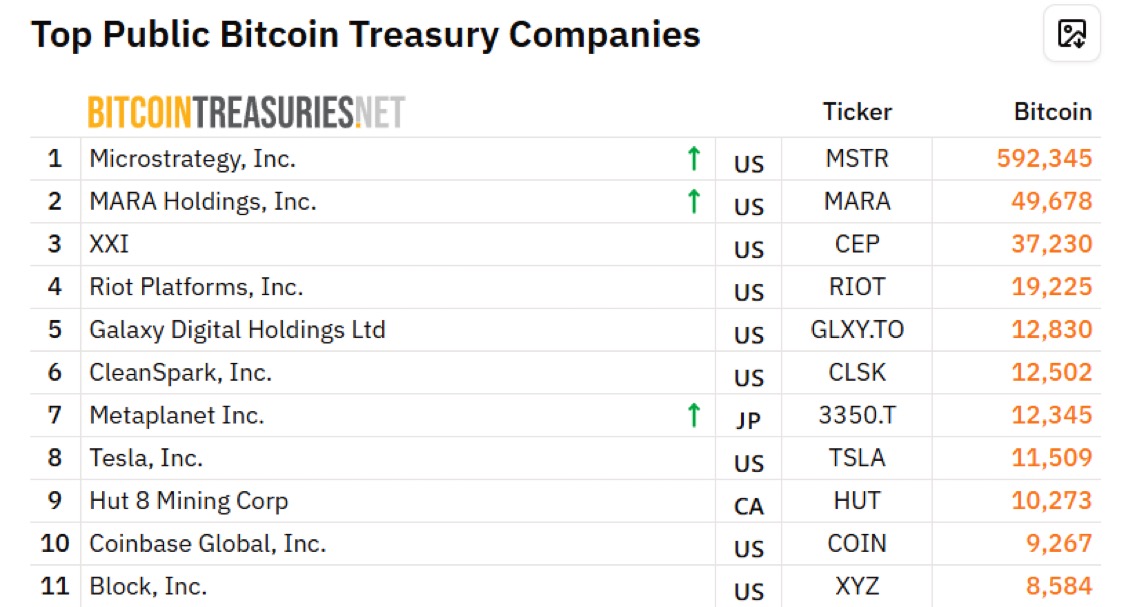Click the XXI company name
Screen dimensions: 1125x607
109,244
